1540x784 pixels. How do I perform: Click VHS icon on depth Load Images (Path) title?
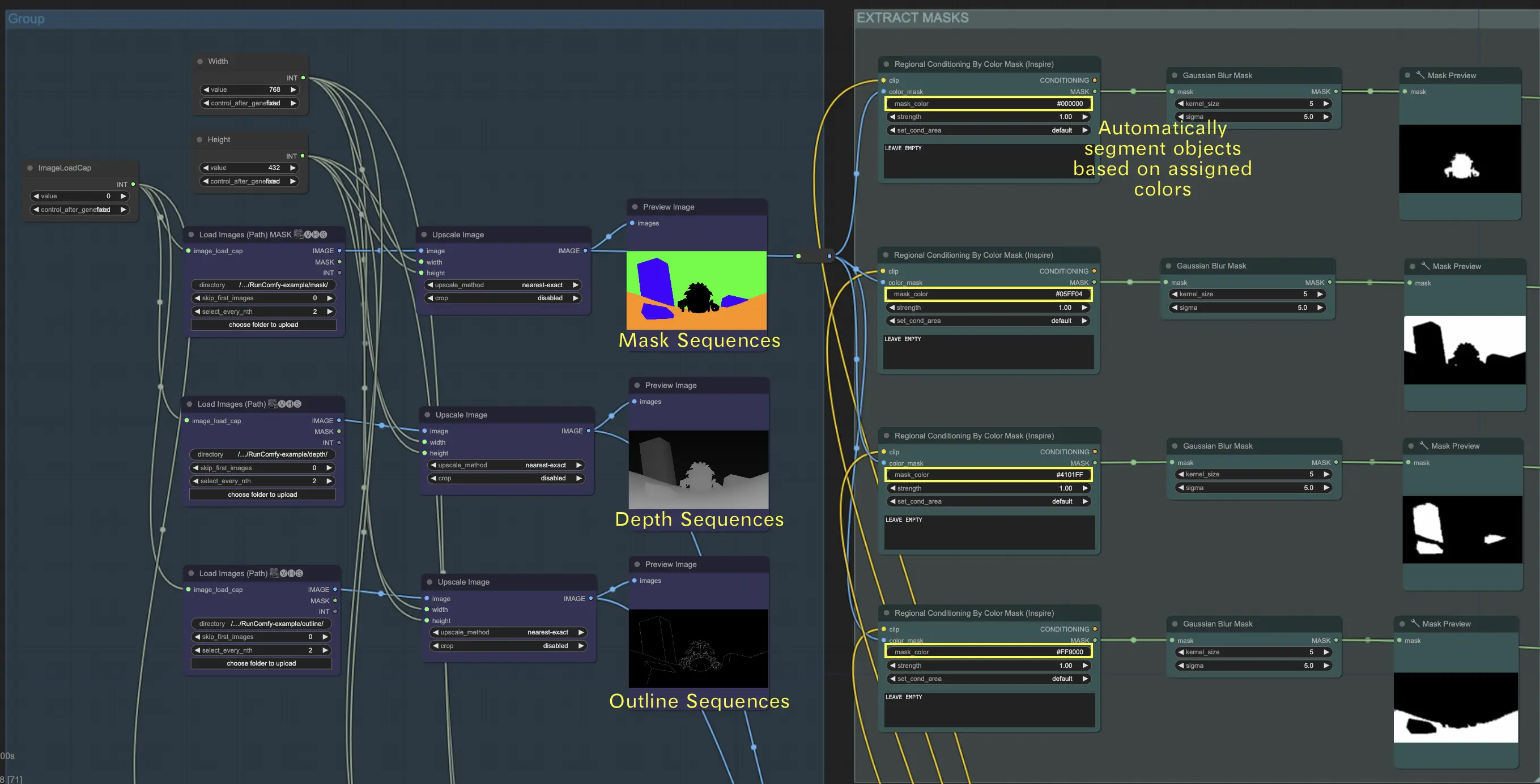[284, 404]
